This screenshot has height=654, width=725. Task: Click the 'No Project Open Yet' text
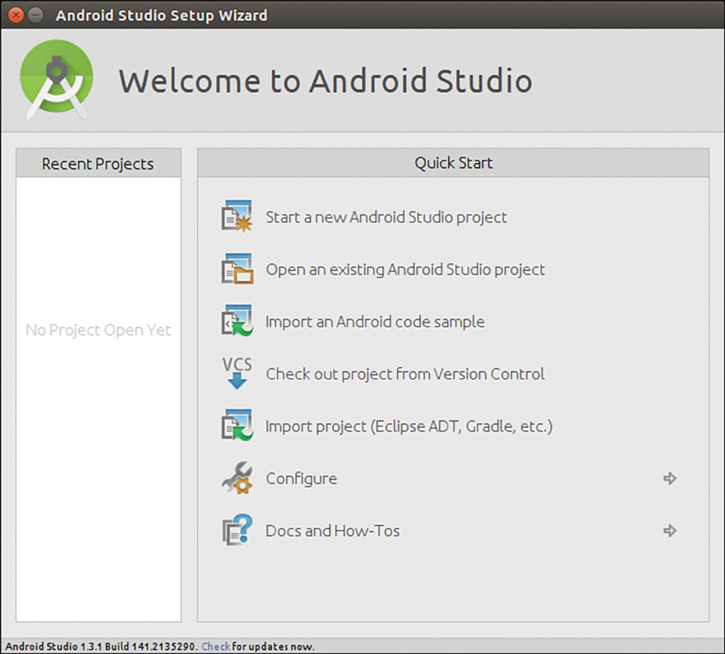[x=98, y=330]
